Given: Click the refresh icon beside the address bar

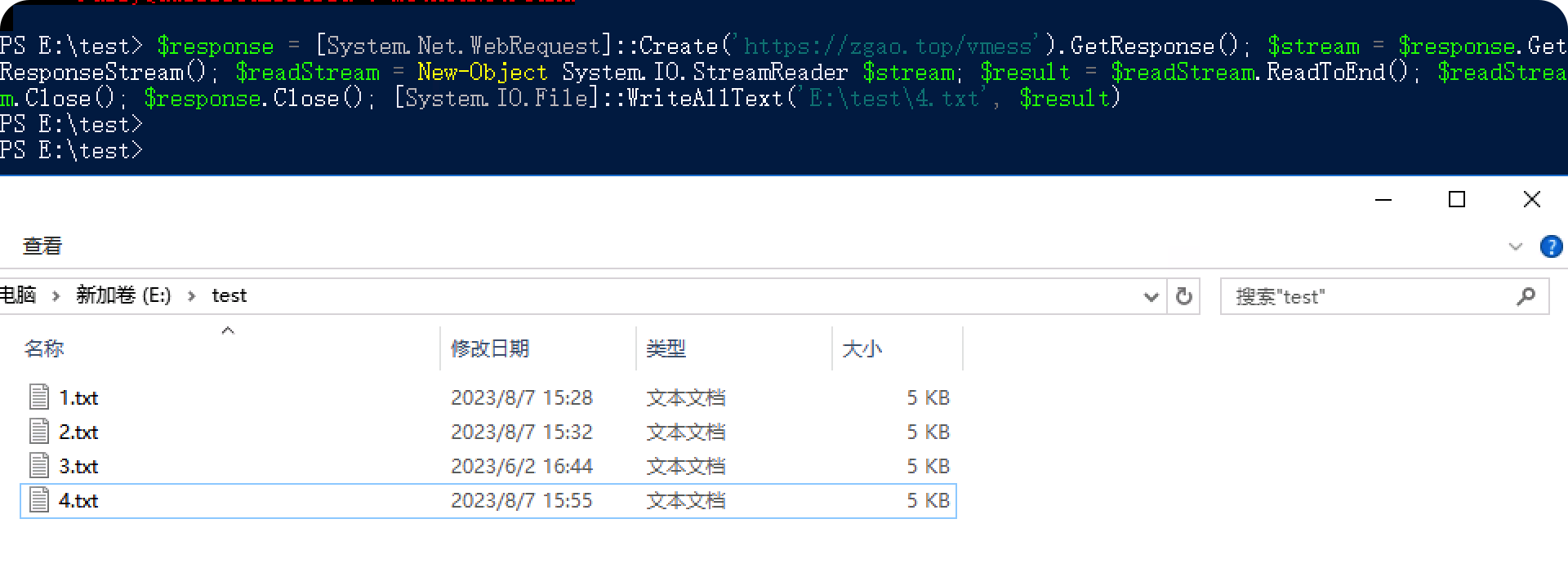Looking at the screenshot, I should pos(1183,296).
